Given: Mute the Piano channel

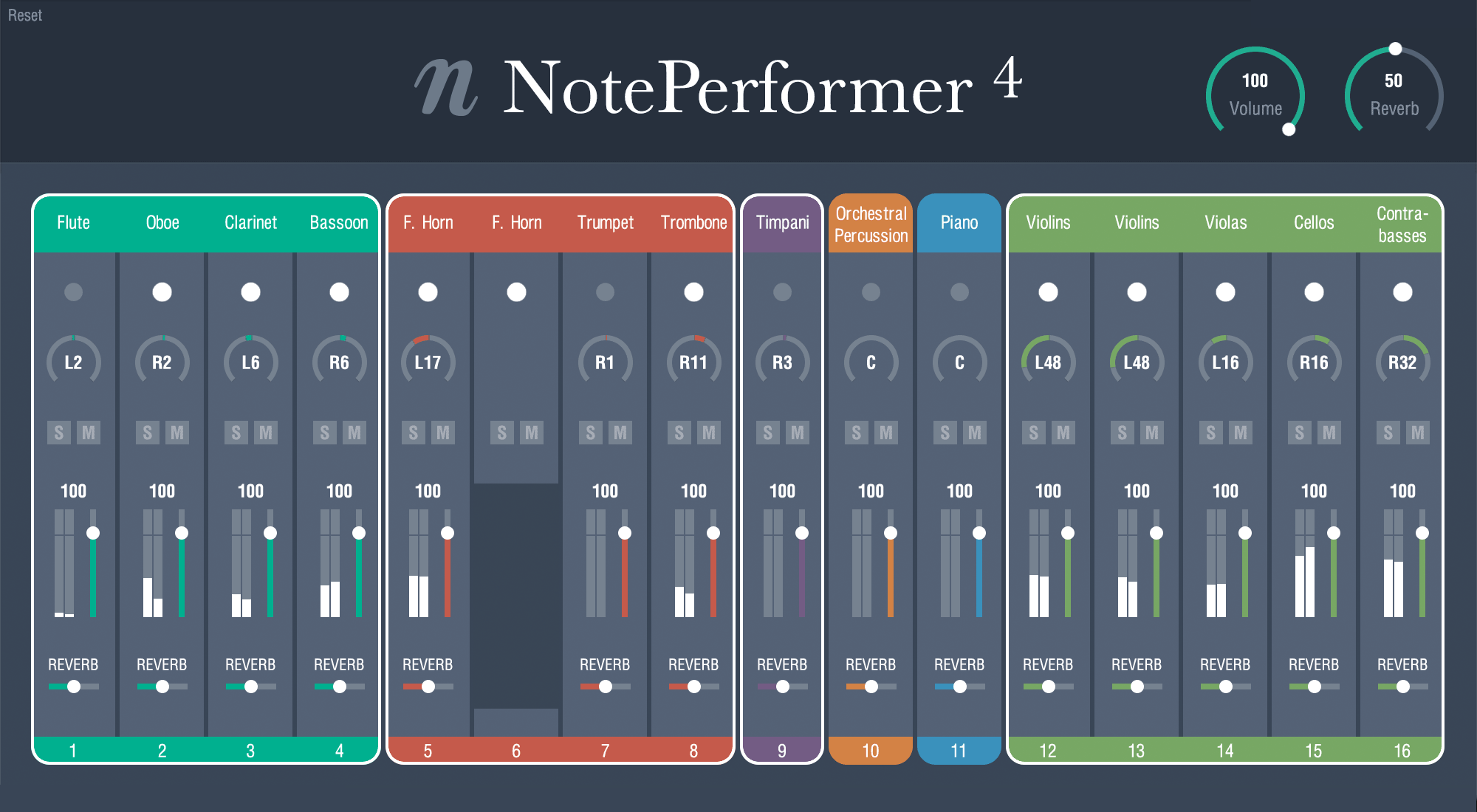Looking at the screenshot, I should pos(975,433).
